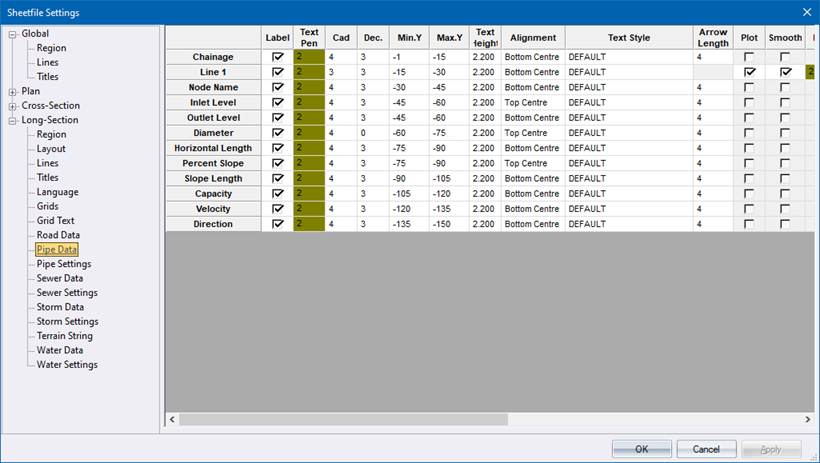Open Sewer Data under Long-Section

pyautogui.click(x=60, y=278)
